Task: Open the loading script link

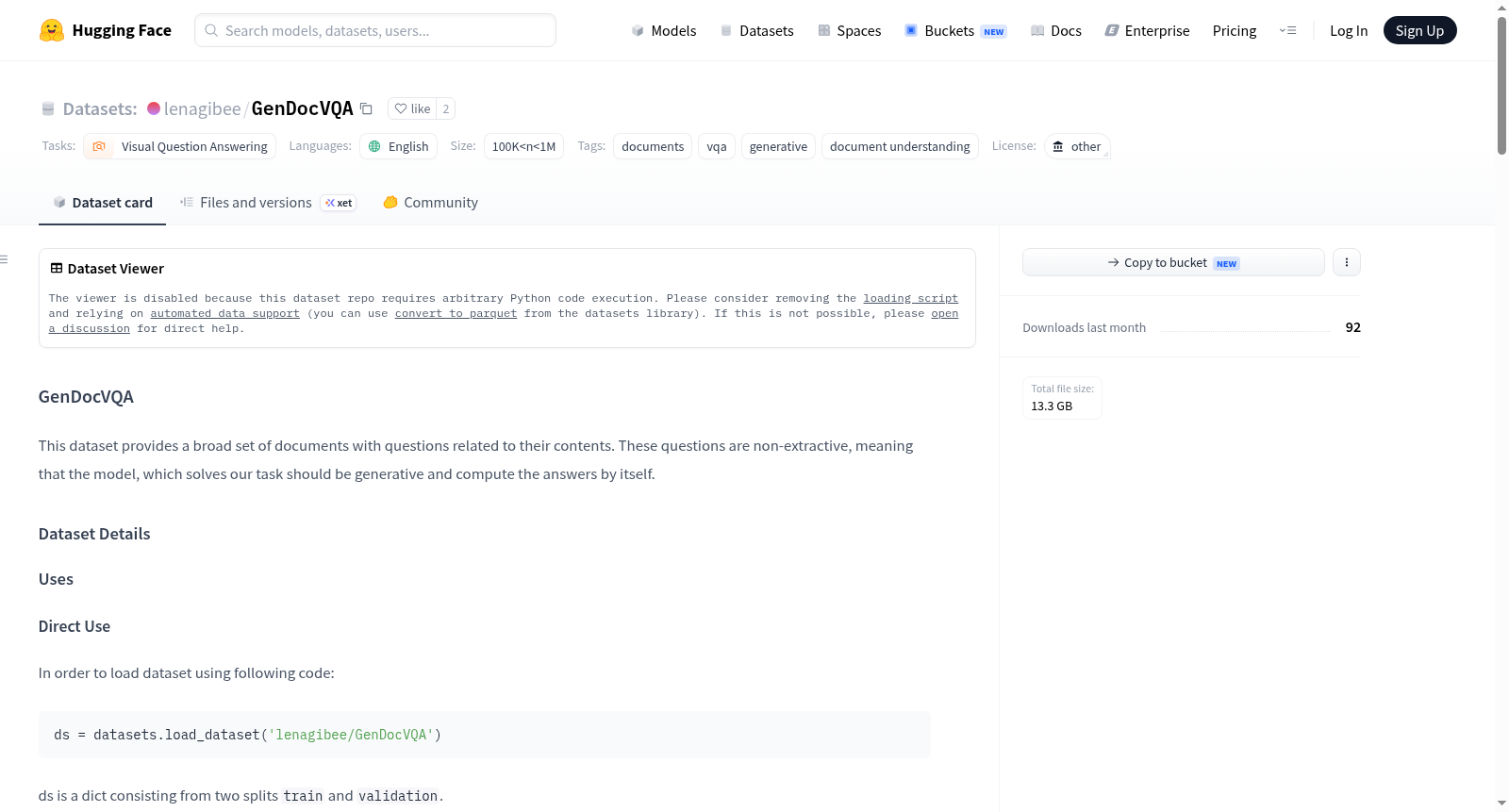Action: point(910,298)
